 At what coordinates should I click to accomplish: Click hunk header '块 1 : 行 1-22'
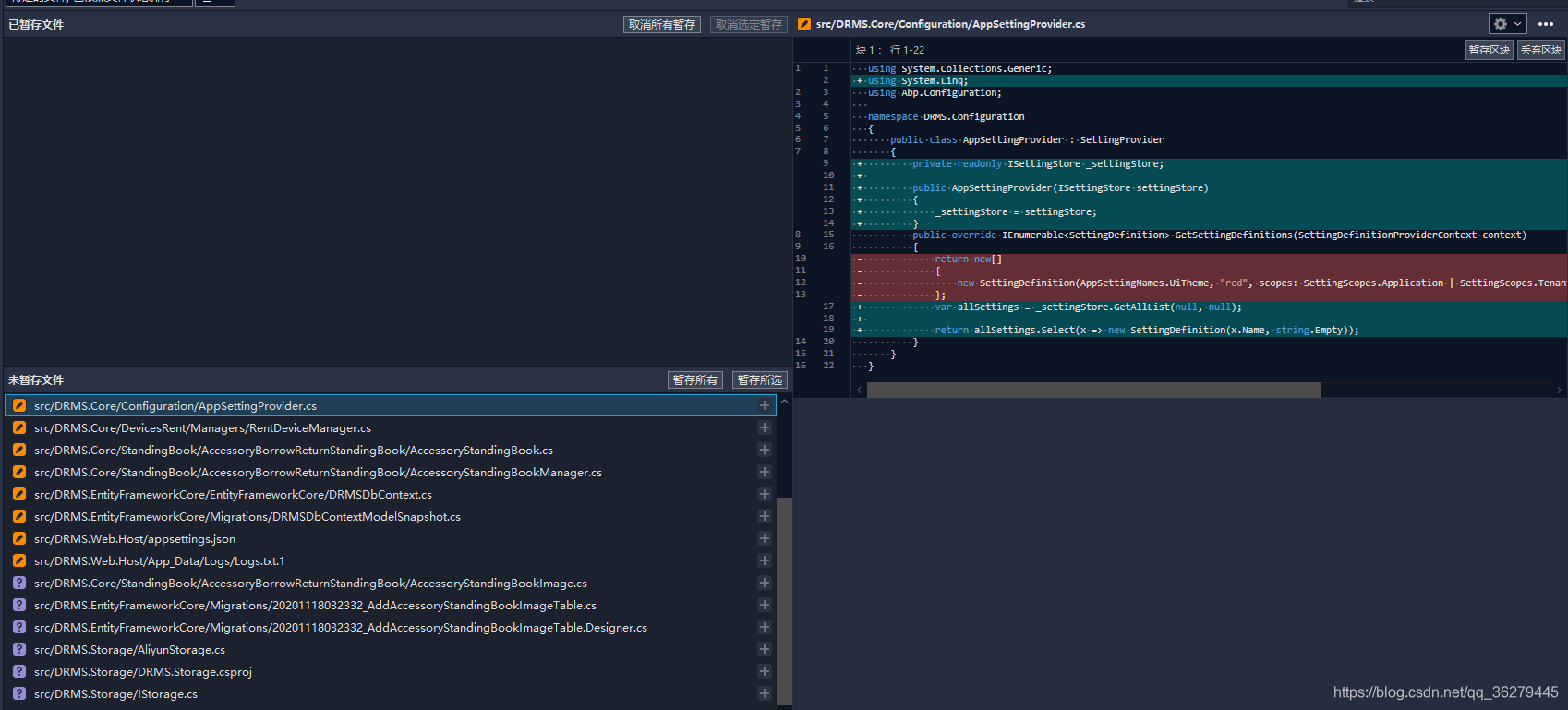coord(890,50)
